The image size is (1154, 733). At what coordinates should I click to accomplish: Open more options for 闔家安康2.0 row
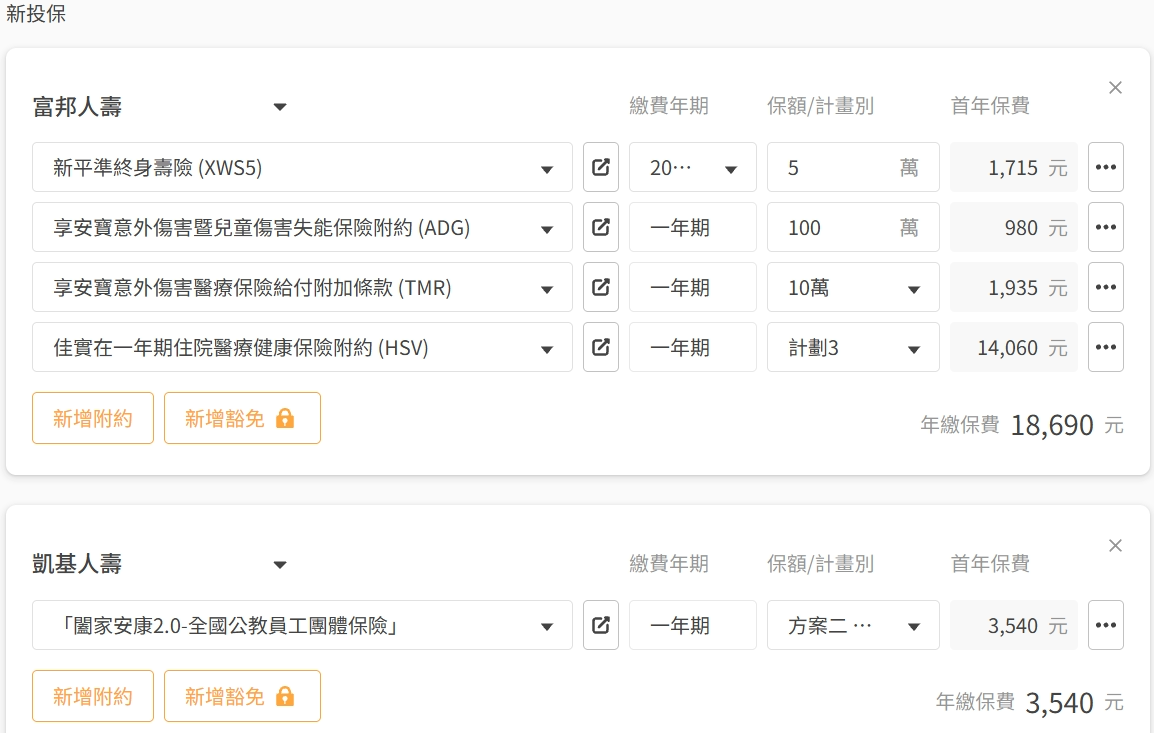point(1105,625)
